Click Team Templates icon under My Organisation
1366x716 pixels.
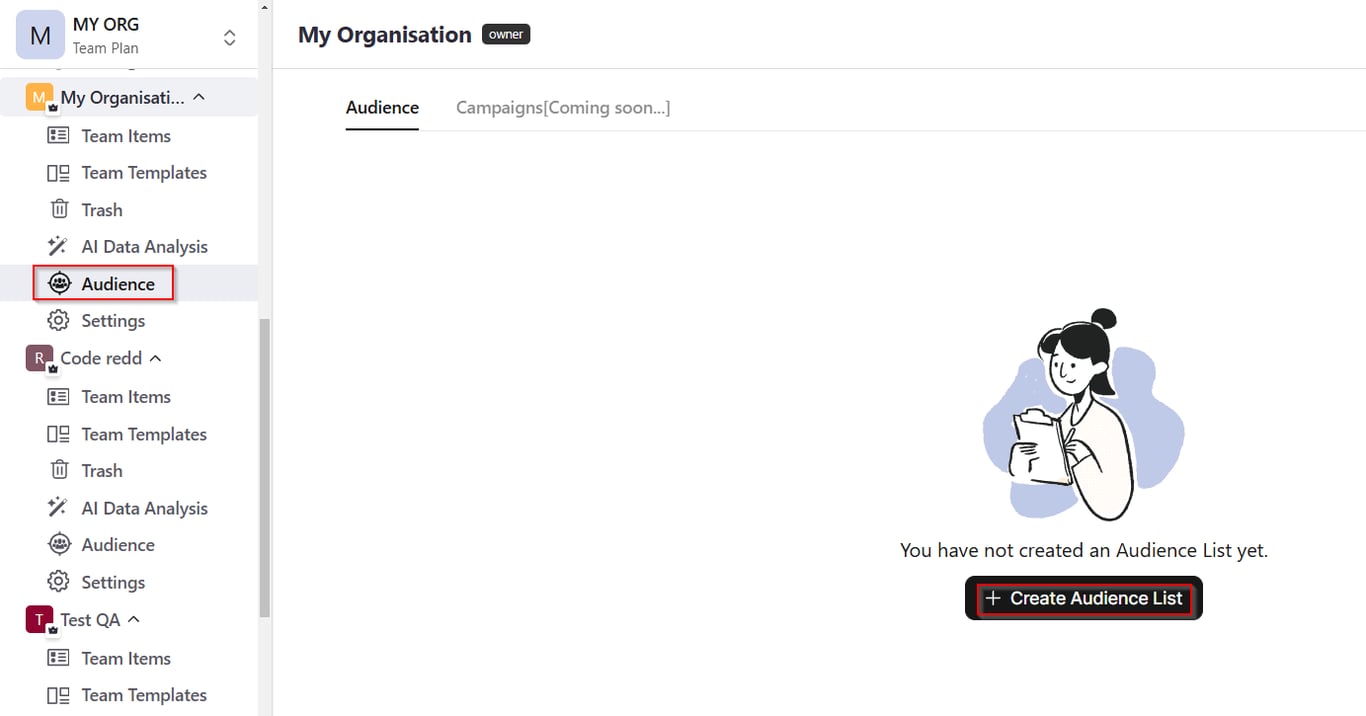(x=59, y=173)
